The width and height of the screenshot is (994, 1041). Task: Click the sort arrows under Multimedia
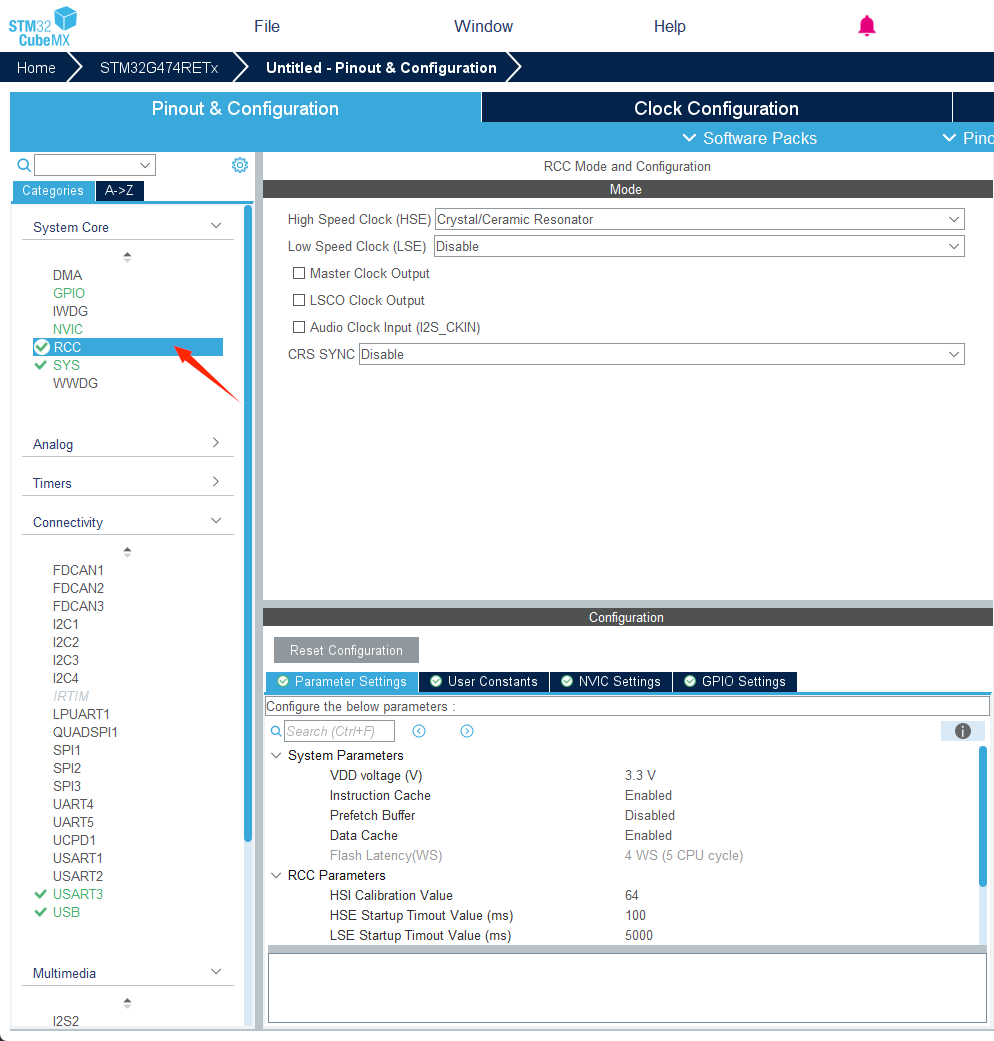point(127,1002)
